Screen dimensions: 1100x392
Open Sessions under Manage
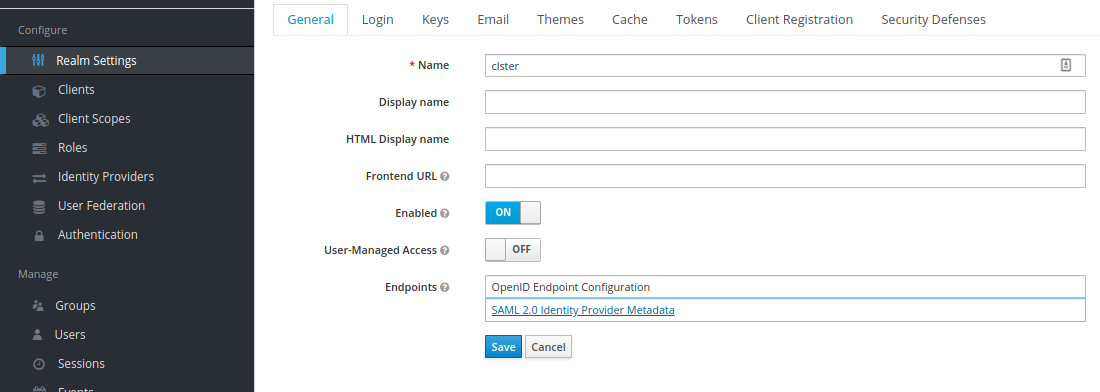click(x=81, y=364)
